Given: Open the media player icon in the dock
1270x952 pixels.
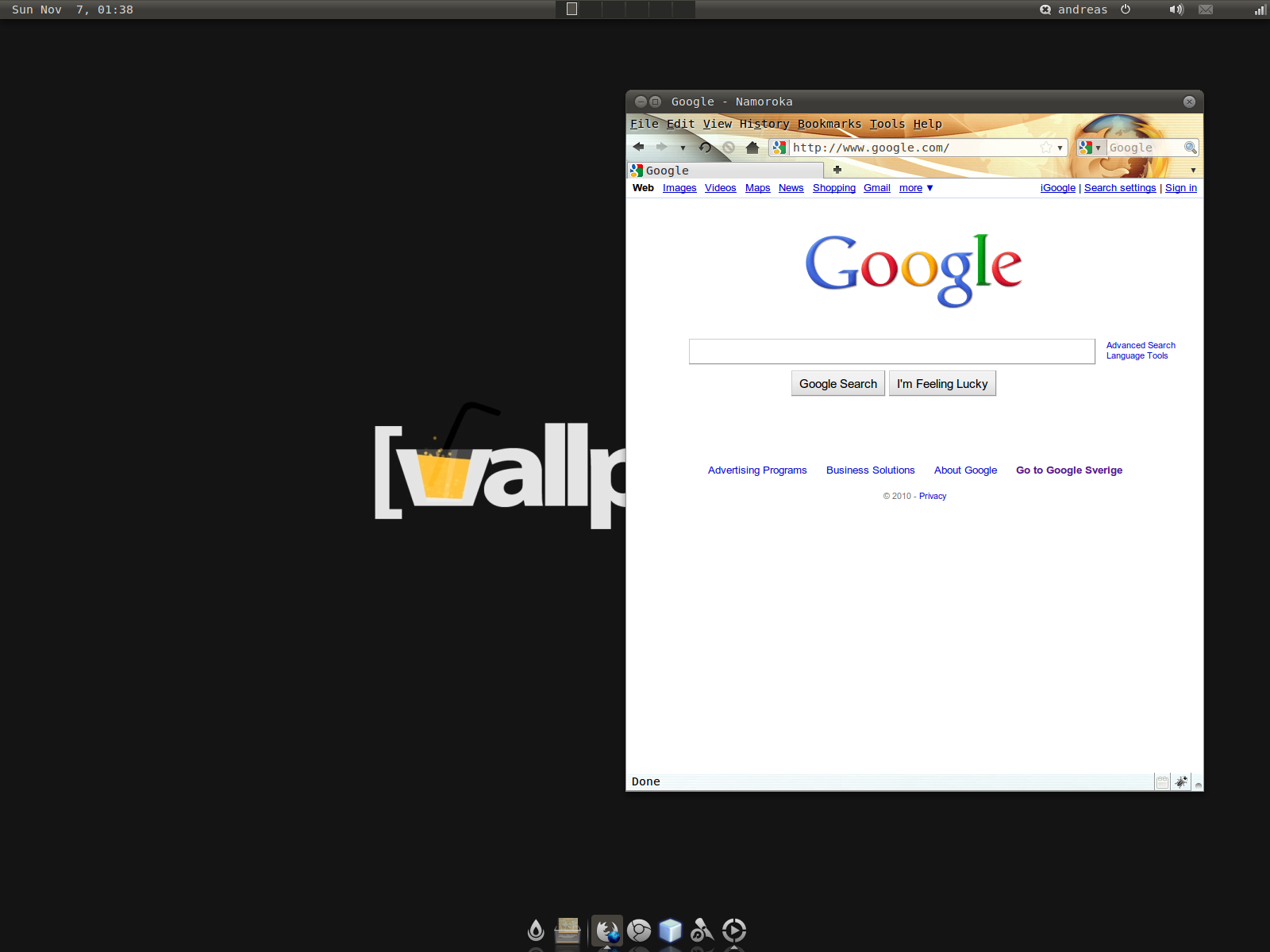Looking at the screenshot, I should pyautogui.click(x=734, y=930).
